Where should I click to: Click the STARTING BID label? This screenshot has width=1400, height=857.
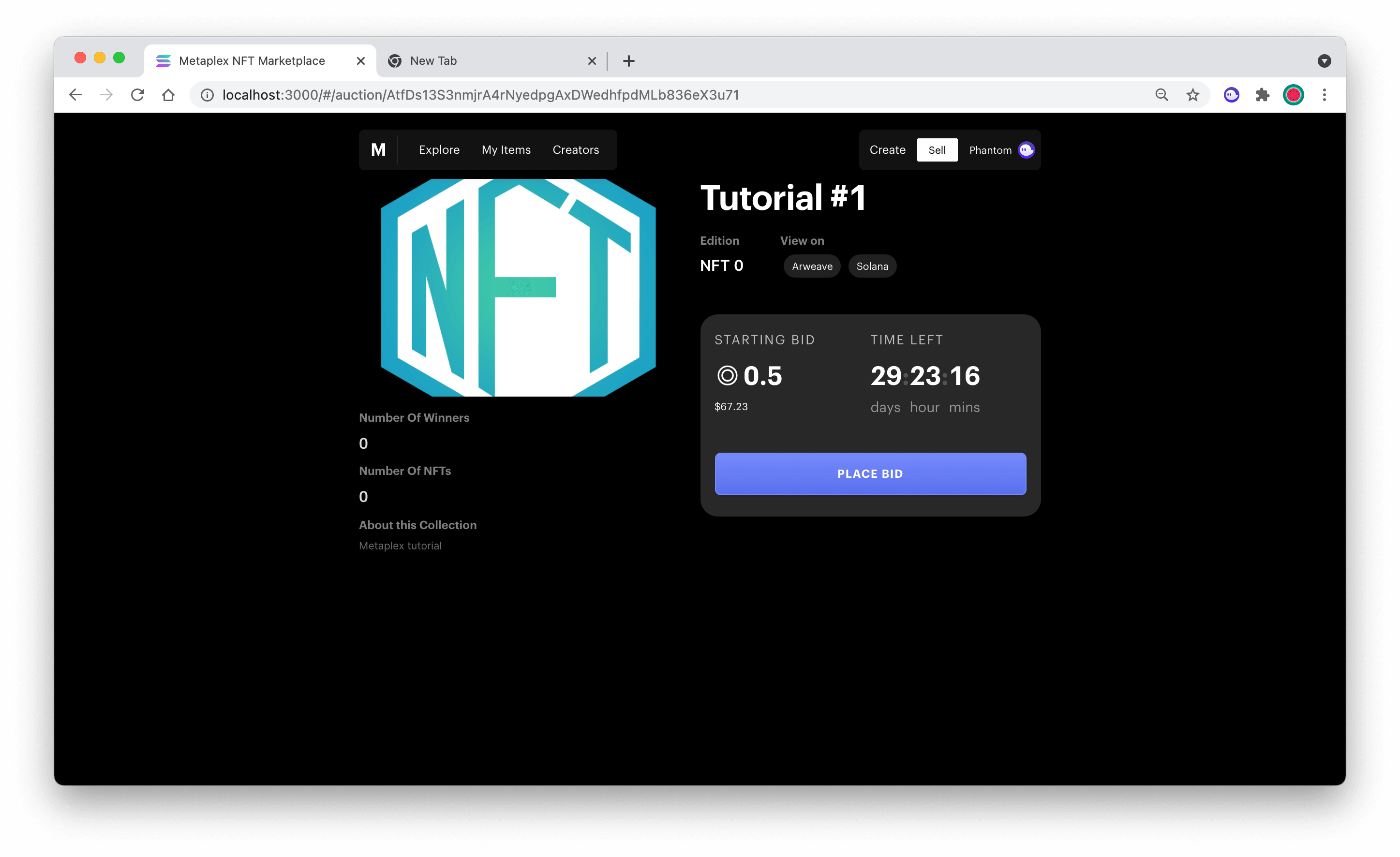pyautogui.click(x=764, y=340)
